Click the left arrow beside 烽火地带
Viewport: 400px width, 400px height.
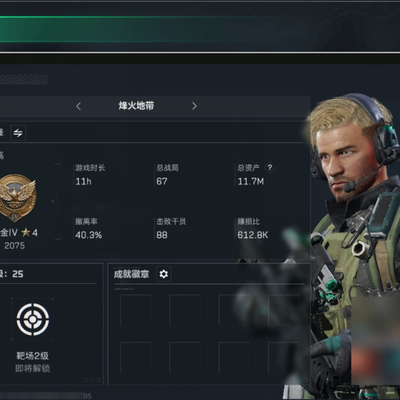[x=79, y=106]
